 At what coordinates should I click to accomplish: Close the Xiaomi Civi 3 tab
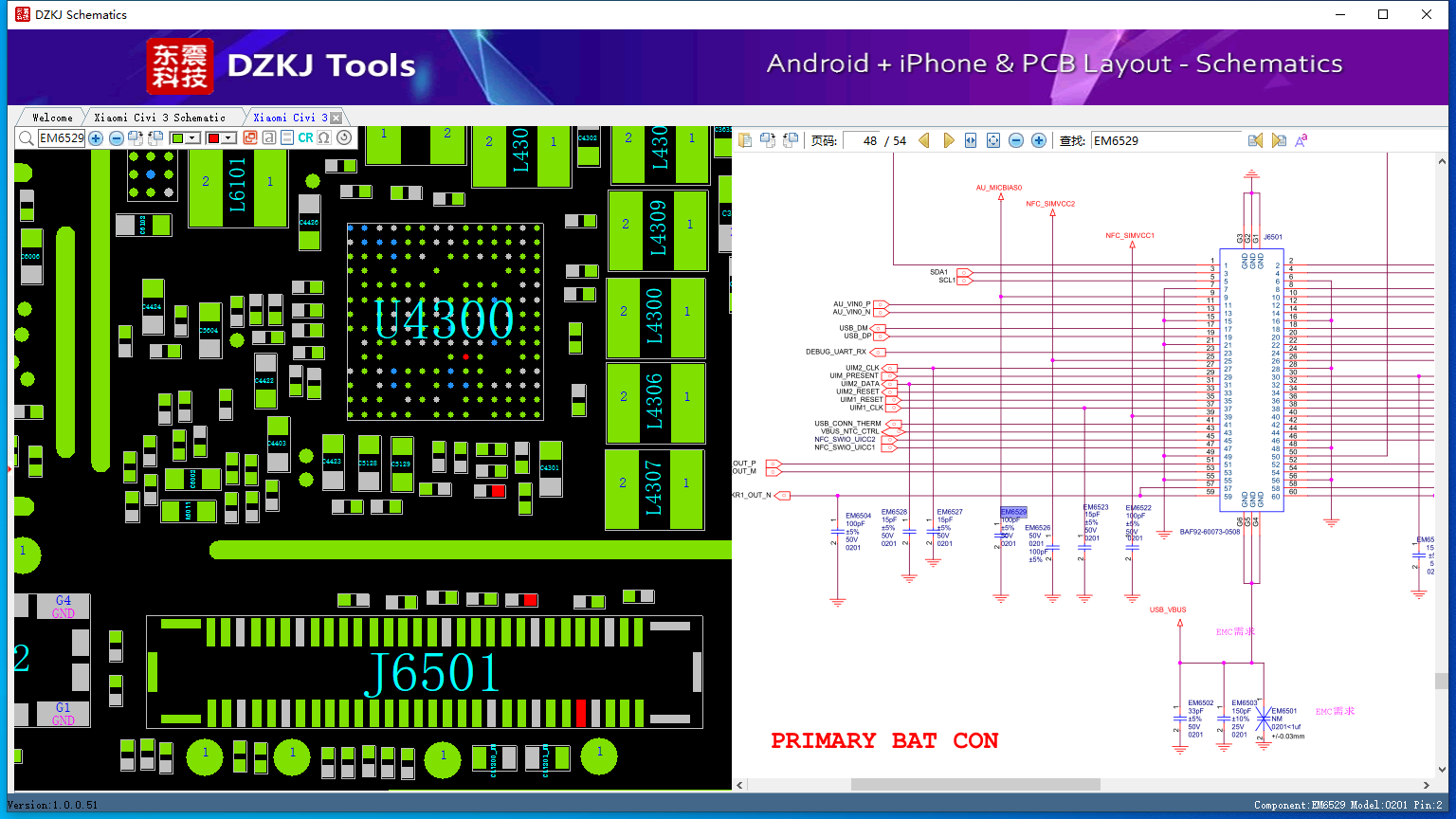pyautogui.click(x=336, y=118)
